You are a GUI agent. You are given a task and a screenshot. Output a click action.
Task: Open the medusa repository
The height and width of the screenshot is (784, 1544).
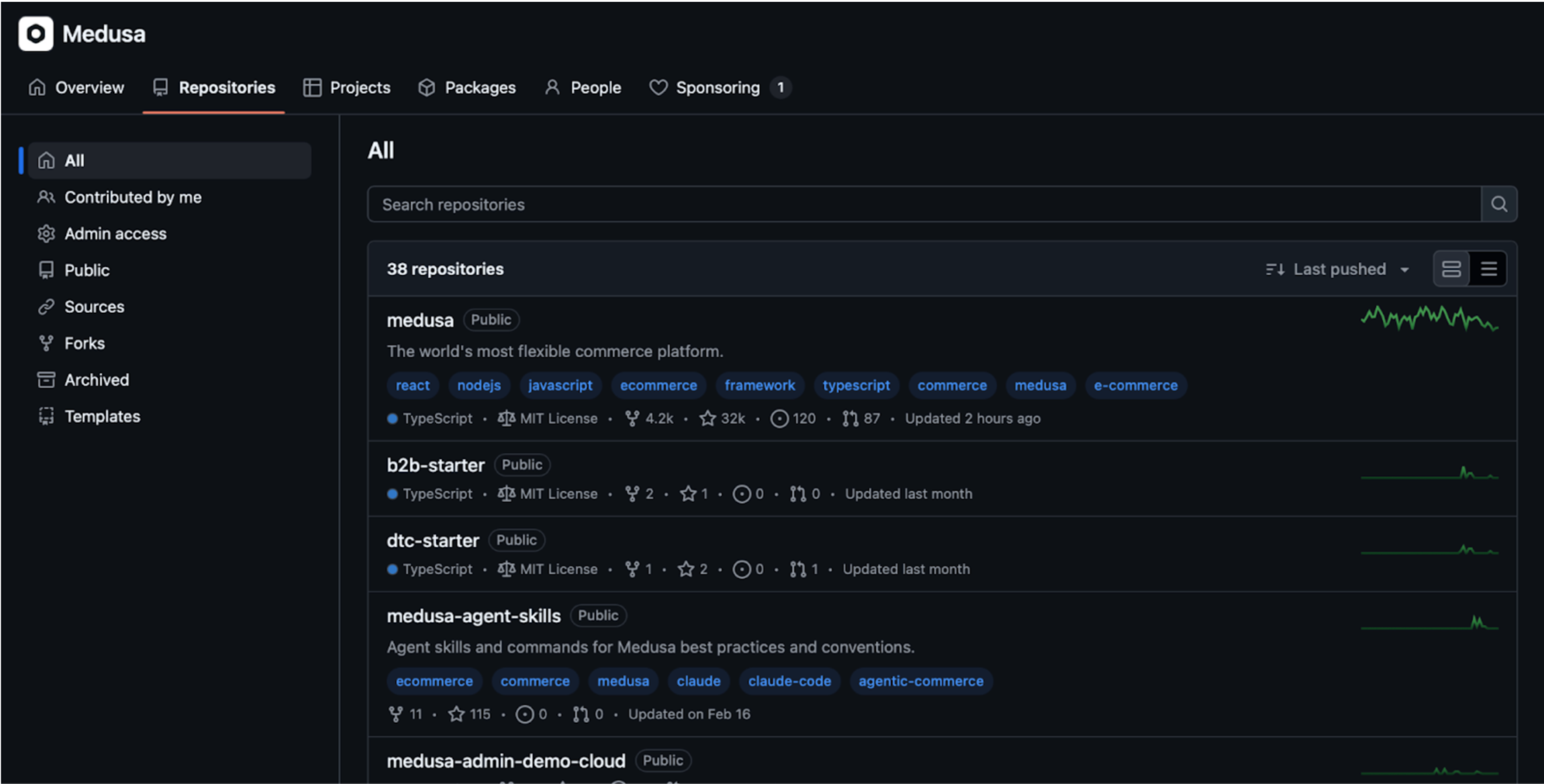pos(420,320)
